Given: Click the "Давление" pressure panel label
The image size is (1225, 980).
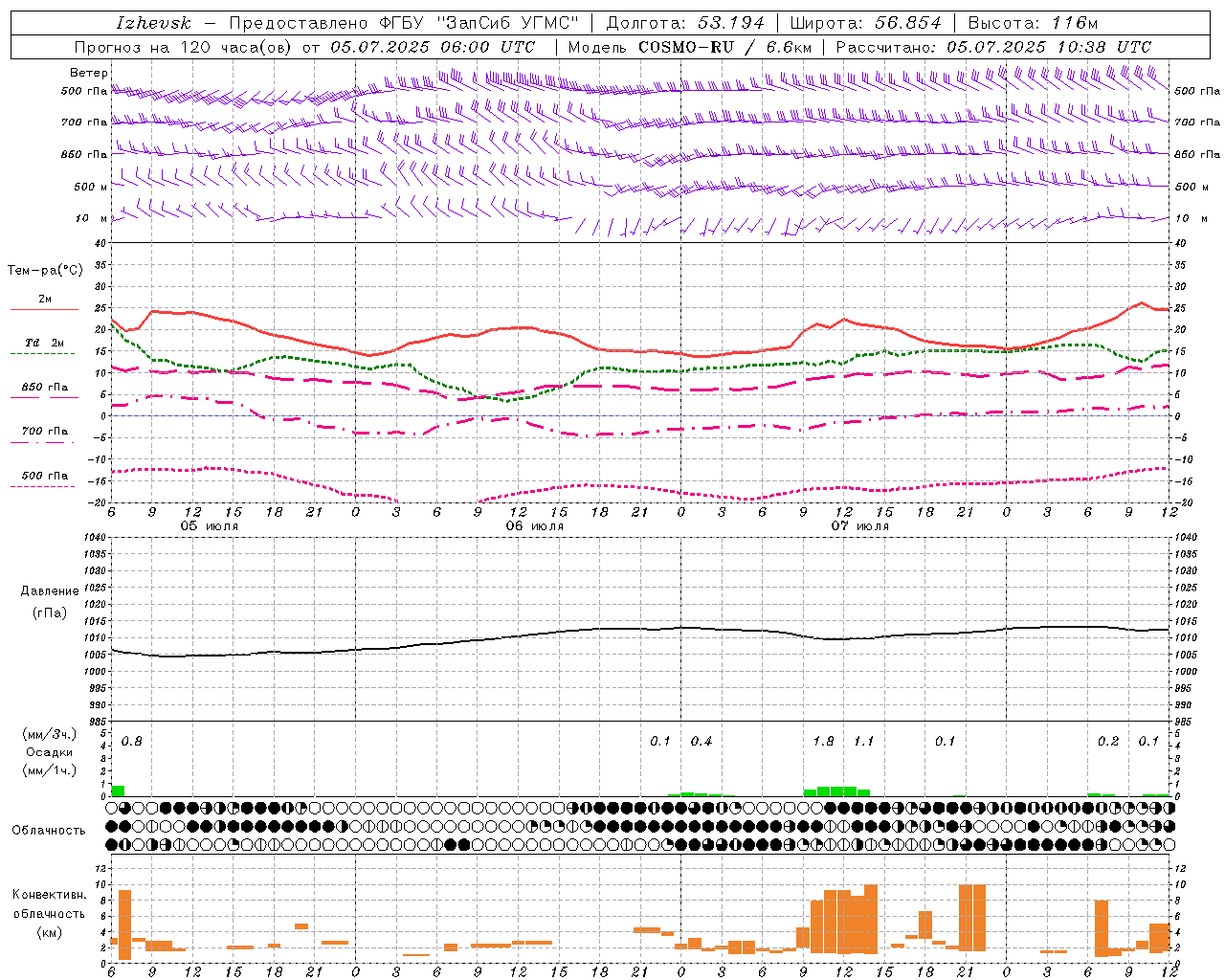Looking at the screenshot, I should [x=50, y=591].
